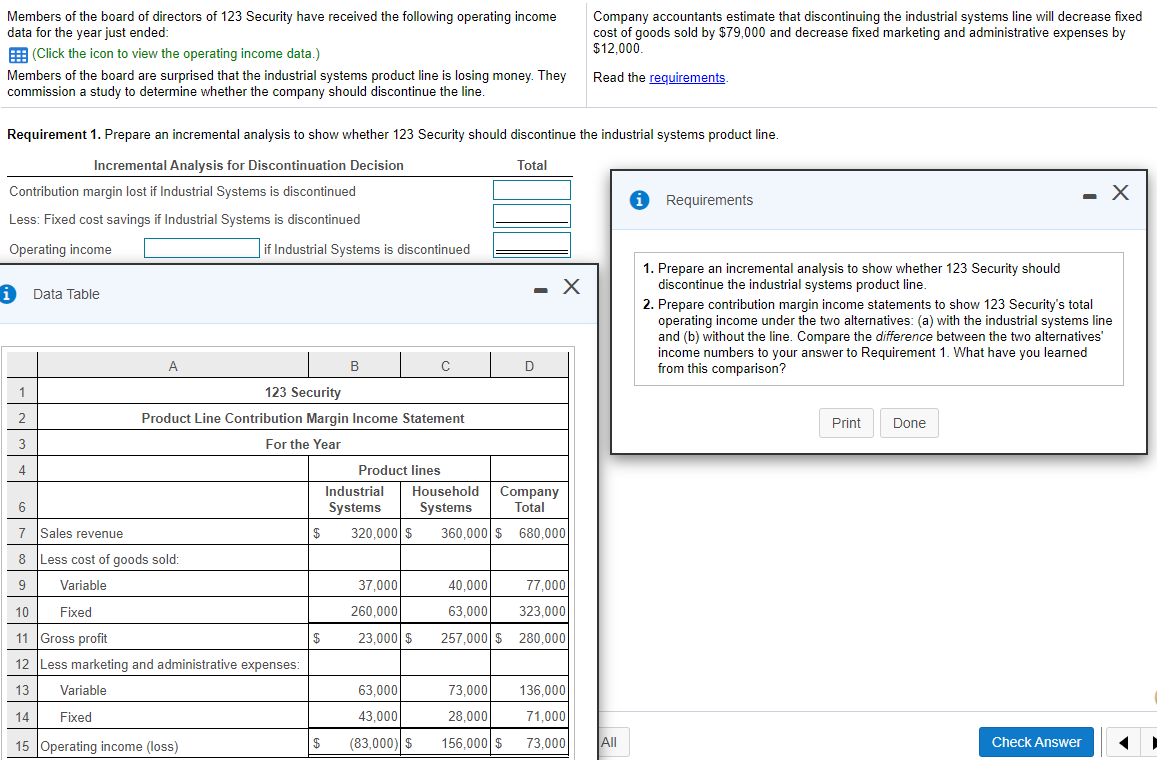
Task: Click the All button
Action: pos(609,742)
